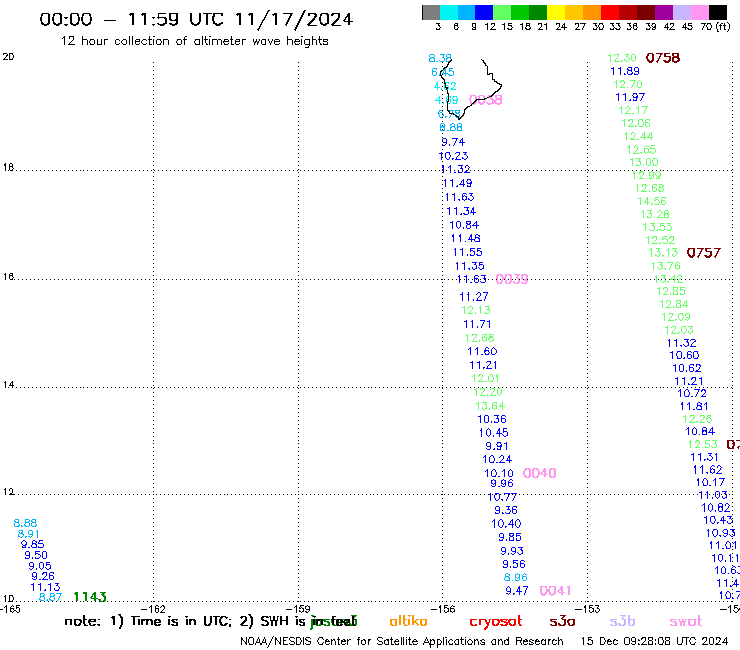Viewport: 740px width, 650px height.
Task: Click the wave height value '11.97'
Action: click(630, 97)
